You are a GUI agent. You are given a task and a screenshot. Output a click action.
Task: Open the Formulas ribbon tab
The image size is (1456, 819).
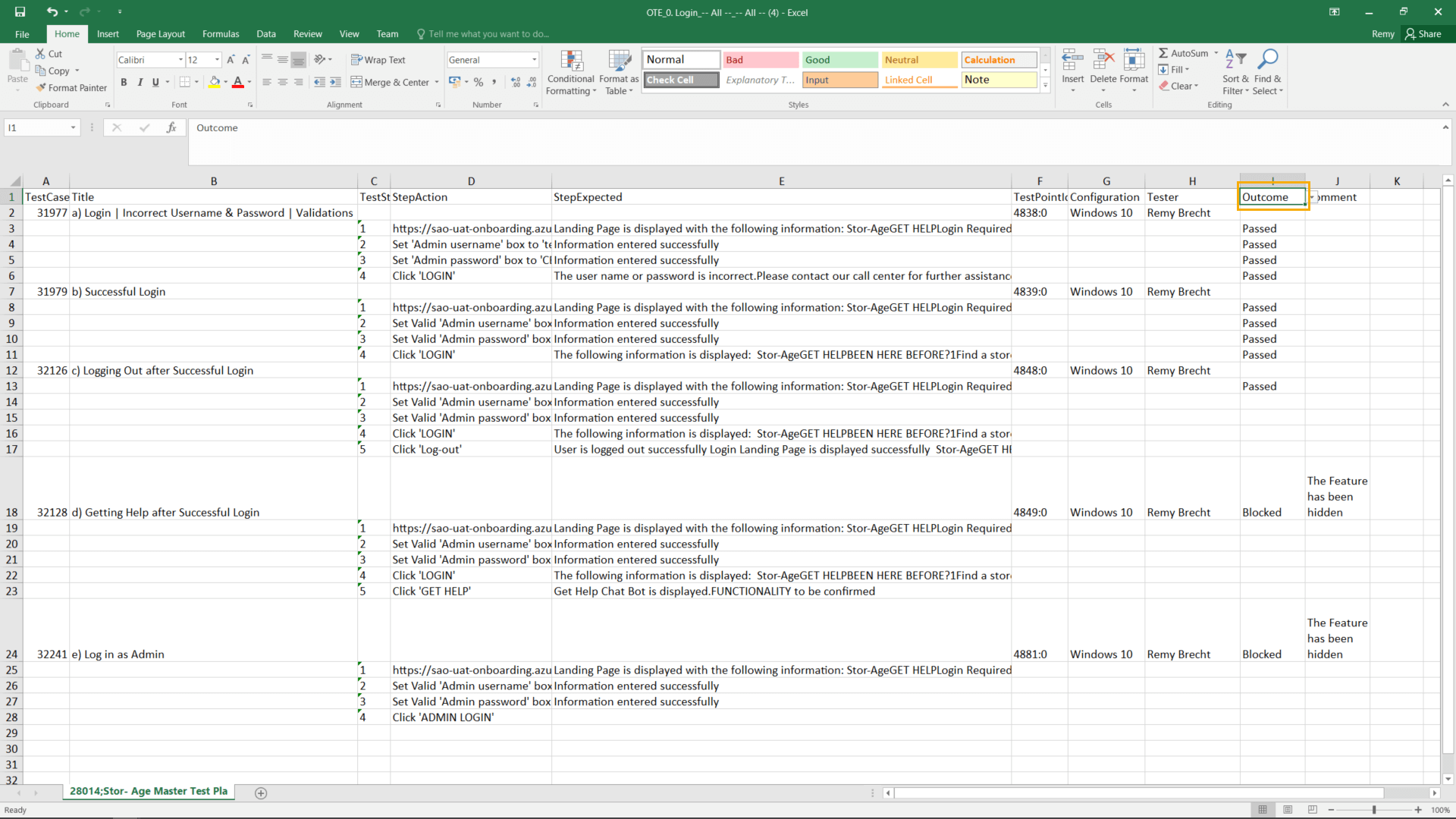pos(221,34)
